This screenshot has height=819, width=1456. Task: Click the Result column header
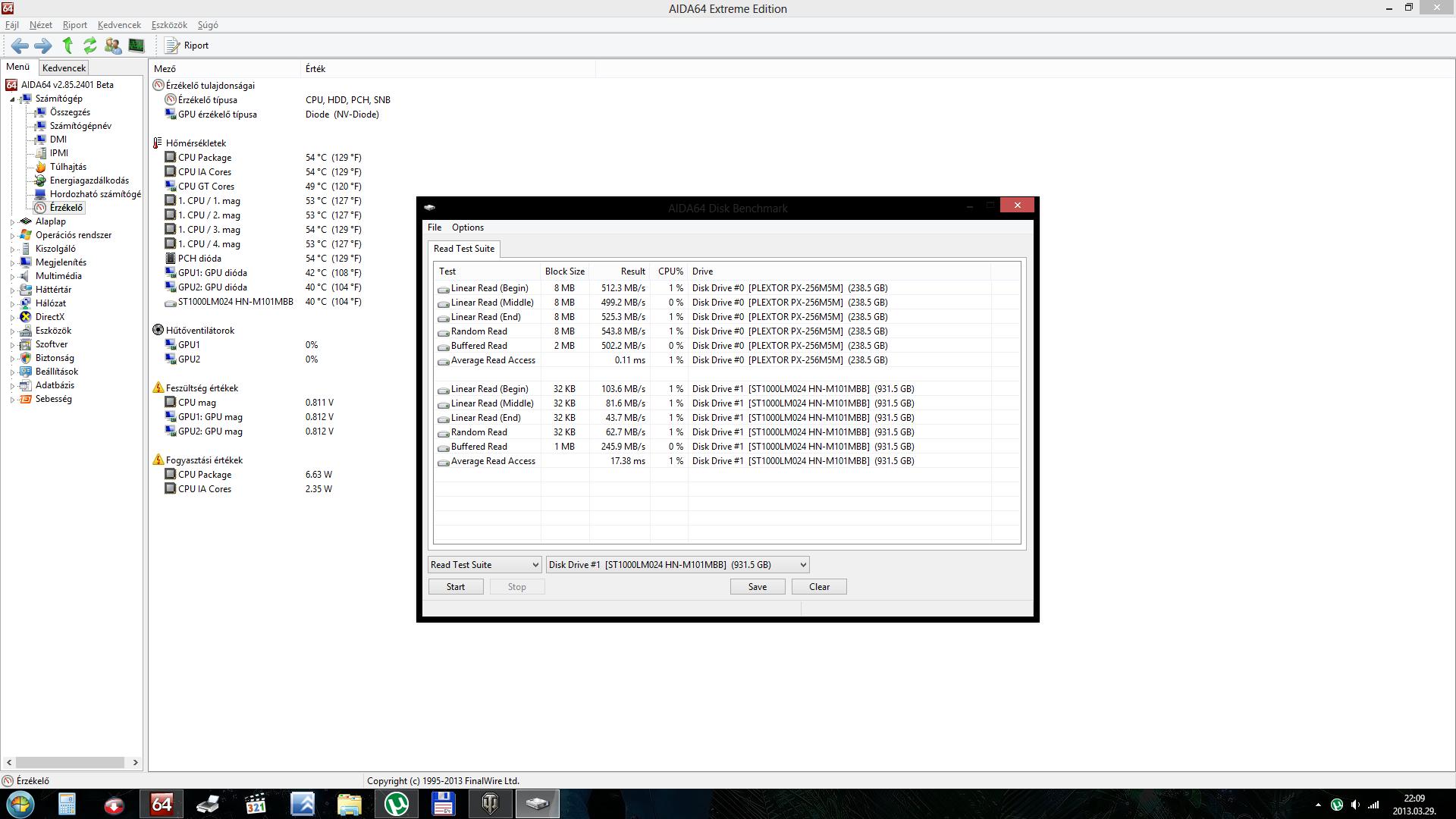coord(620,271)
